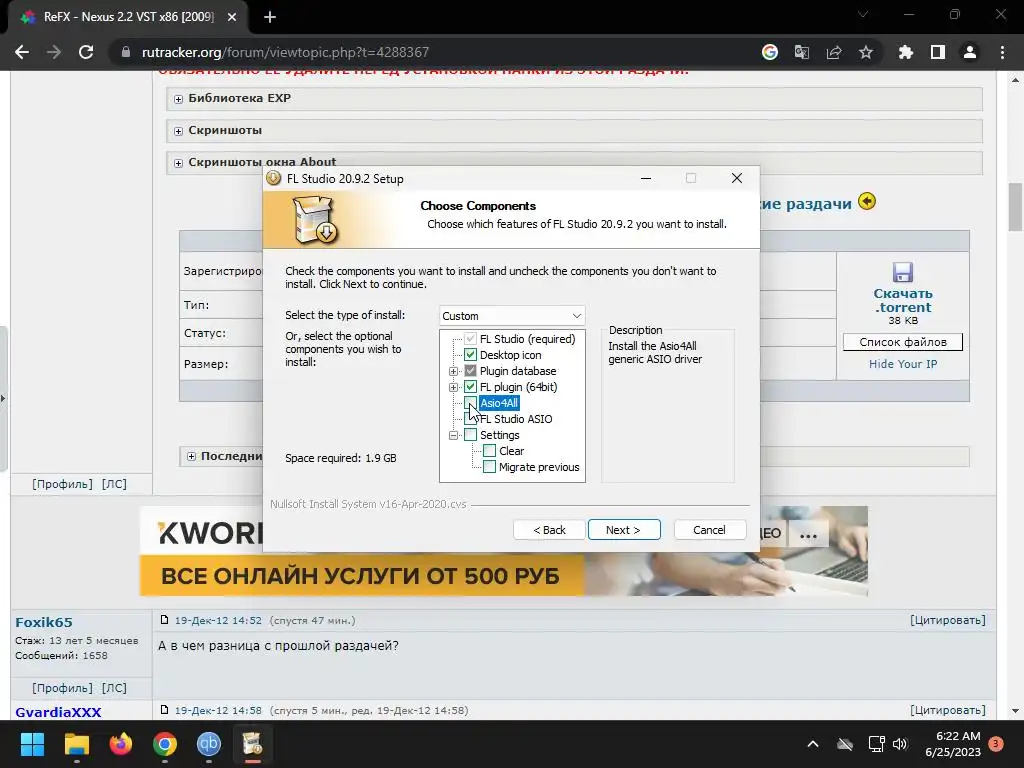The image size is (1024, 768).
Task: Translate this page icon
Action: tap(802, 52)
